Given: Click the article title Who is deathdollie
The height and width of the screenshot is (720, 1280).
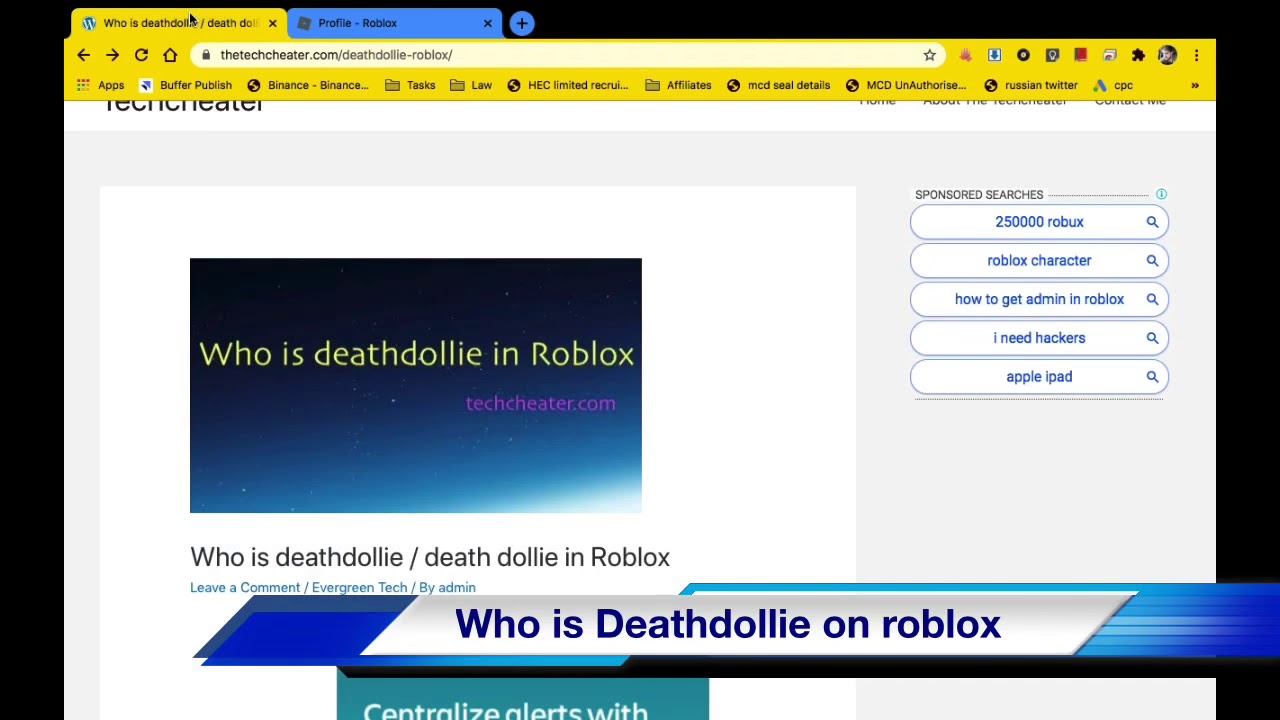Looking at the screenshot, I should pyautogui.click(x=430, y=557).
